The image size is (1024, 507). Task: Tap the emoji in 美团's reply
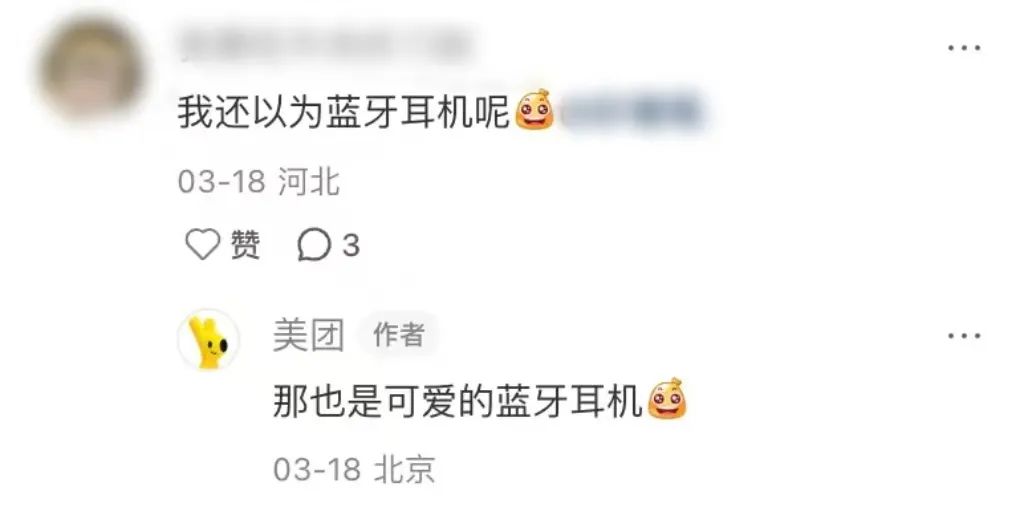[666, 399]
